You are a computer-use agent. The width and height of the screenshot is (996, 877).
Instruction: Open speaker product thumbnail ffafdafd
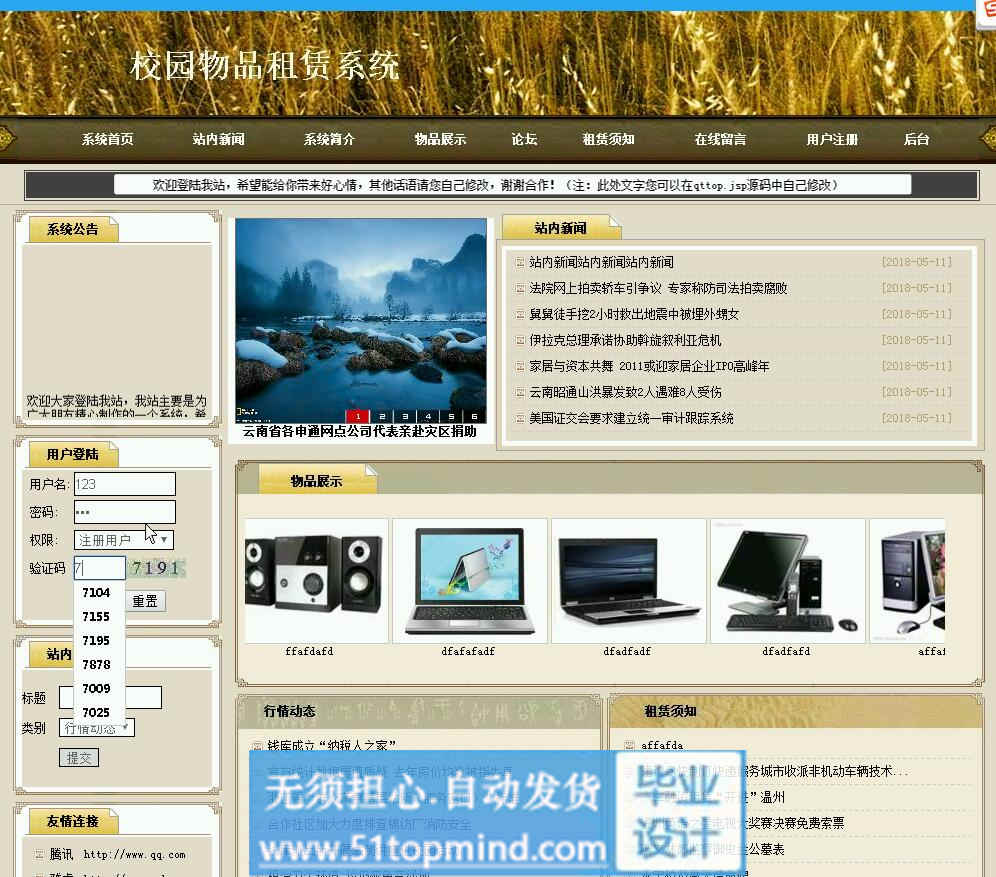(x=316, y=580)
